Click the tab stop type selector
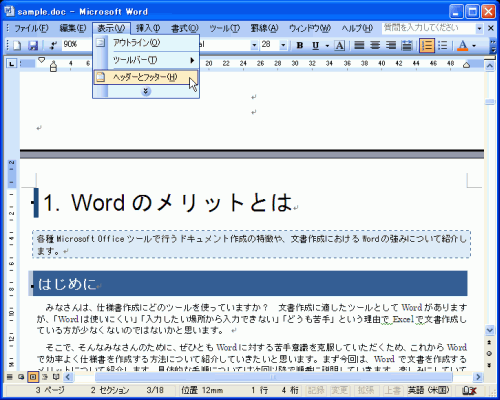The width and height of the screenshot is (500, 400). (x=12, y=63)
